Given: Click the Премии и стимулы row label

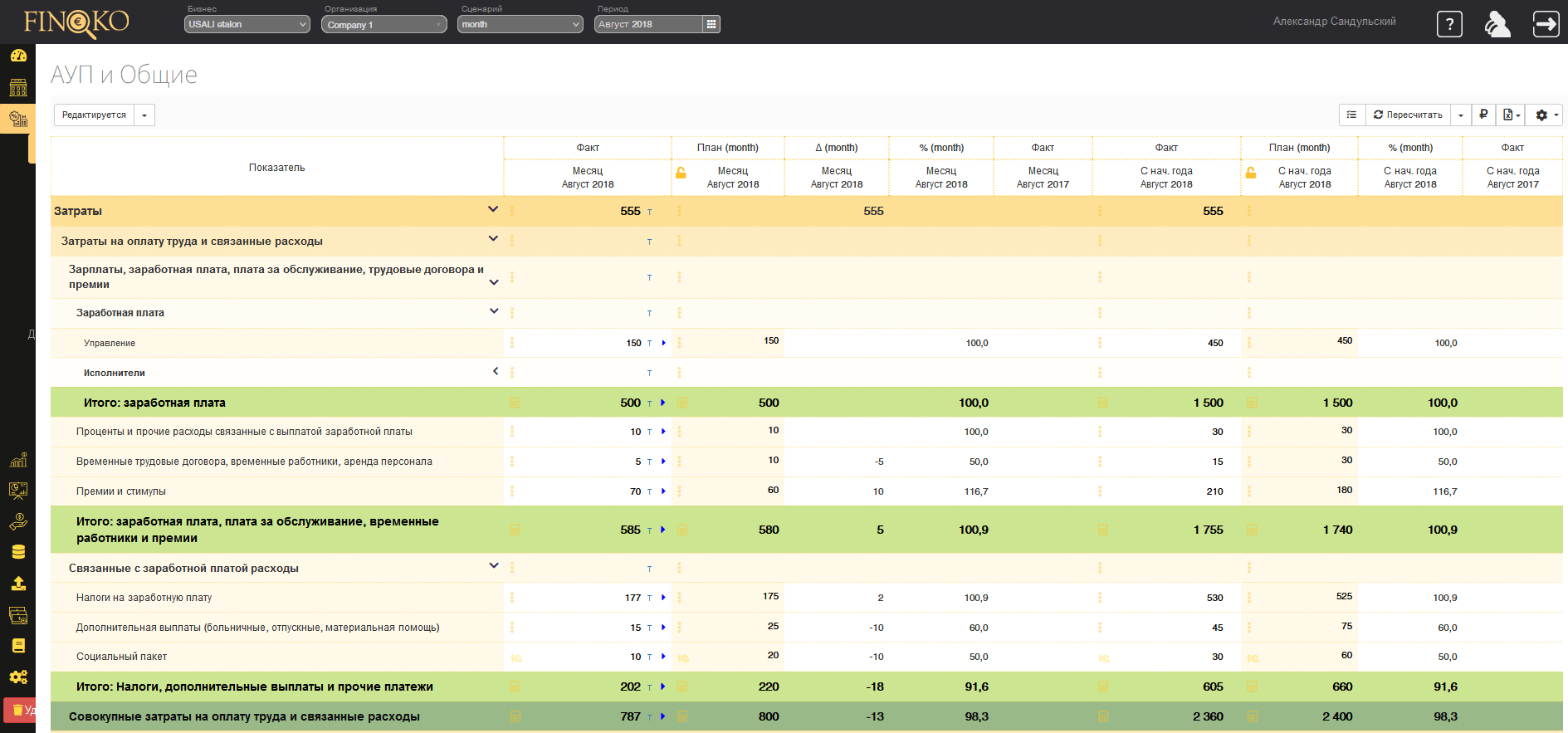Looking at the screenshot, I should click(120, 491).
